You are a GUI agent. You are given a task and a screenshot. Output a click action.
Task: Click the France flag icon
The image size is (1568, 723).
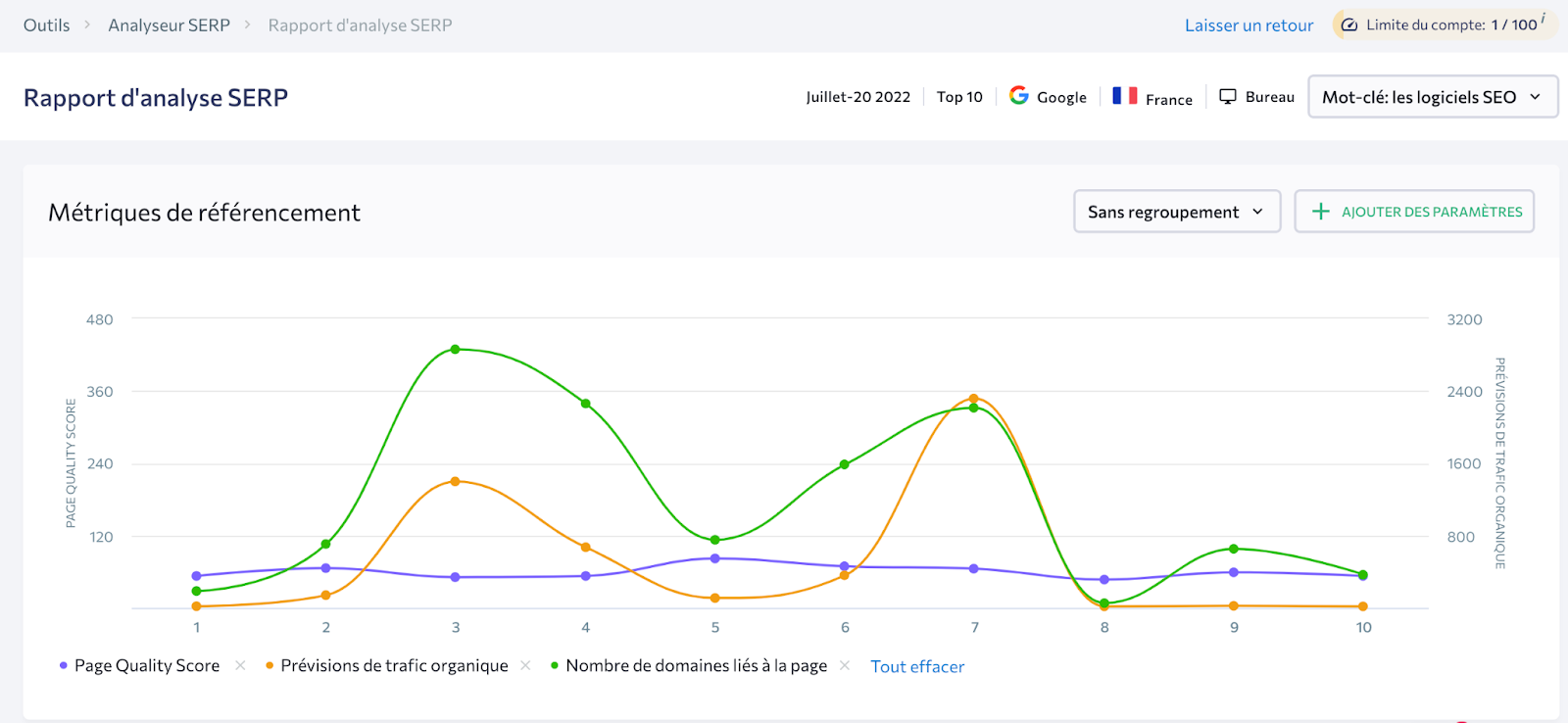[1124, 96]
